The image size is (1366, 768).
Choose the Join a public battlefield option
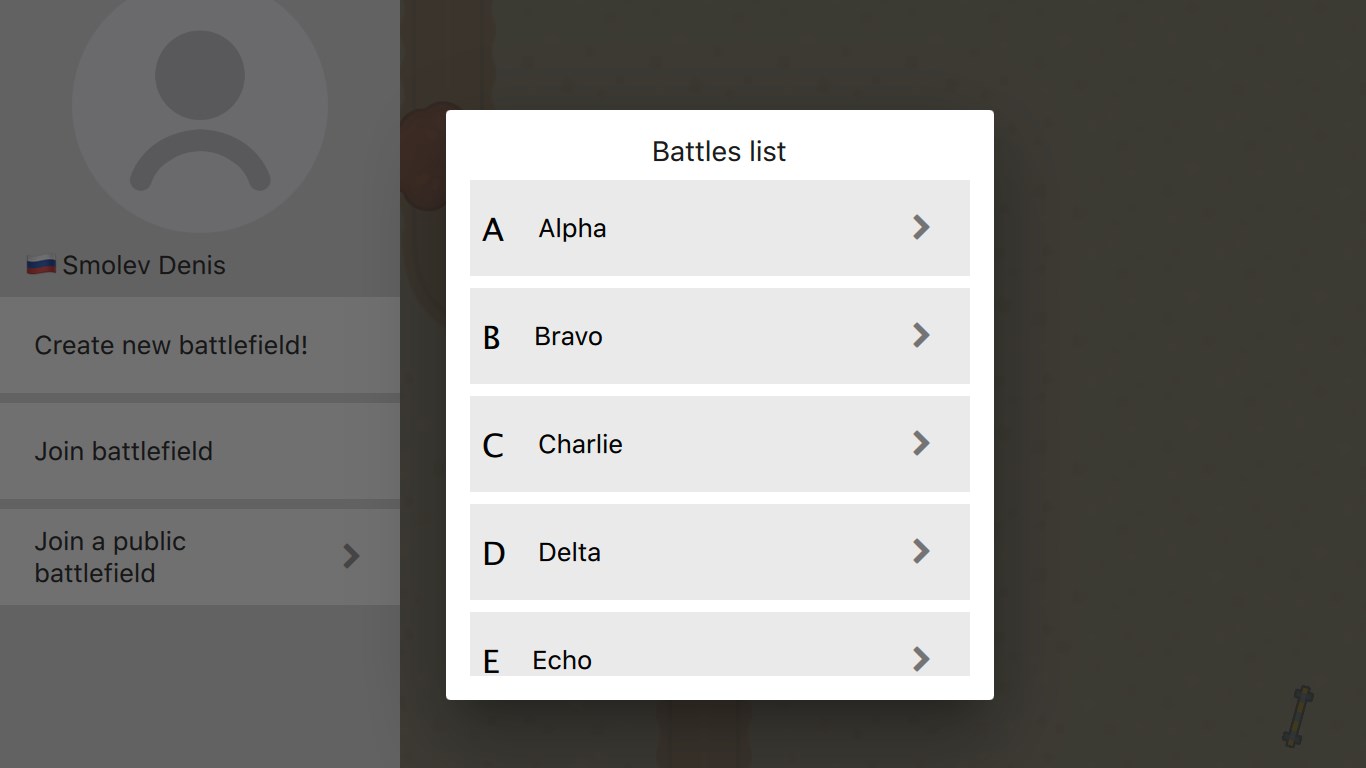tap(110, 557)
